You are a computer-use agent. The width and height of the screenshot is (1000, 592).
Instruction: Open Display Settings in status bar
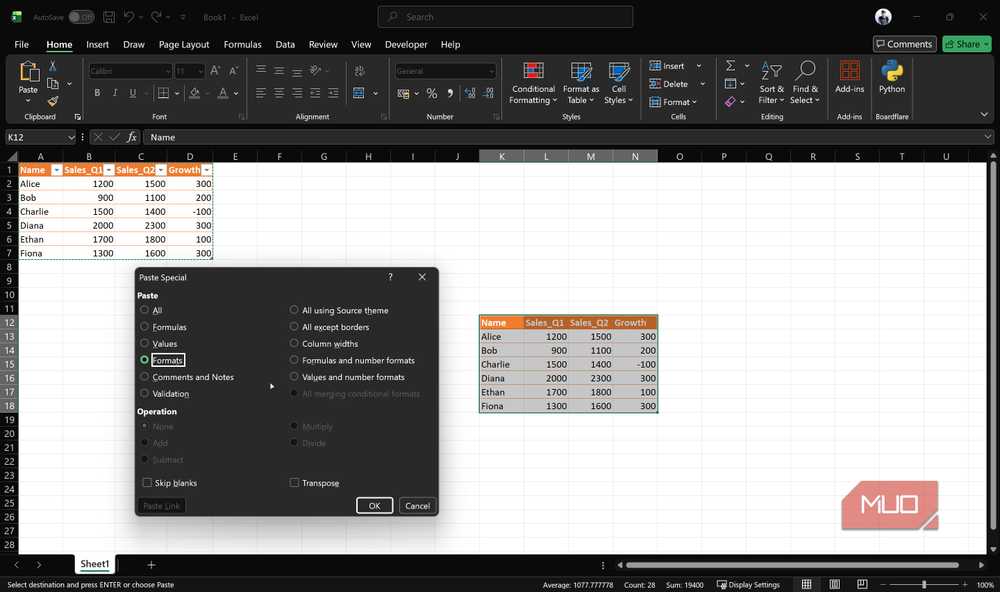pos(748,584)
